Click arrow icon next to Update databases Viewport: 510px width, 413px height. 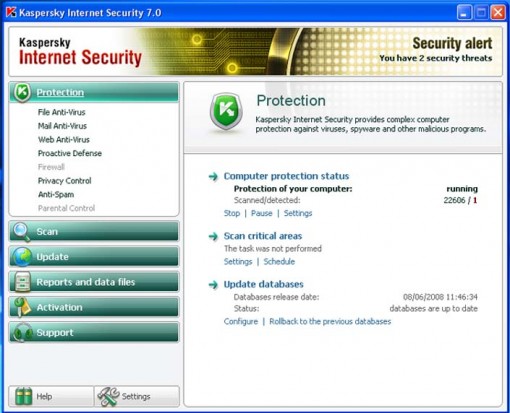[213, 284]
